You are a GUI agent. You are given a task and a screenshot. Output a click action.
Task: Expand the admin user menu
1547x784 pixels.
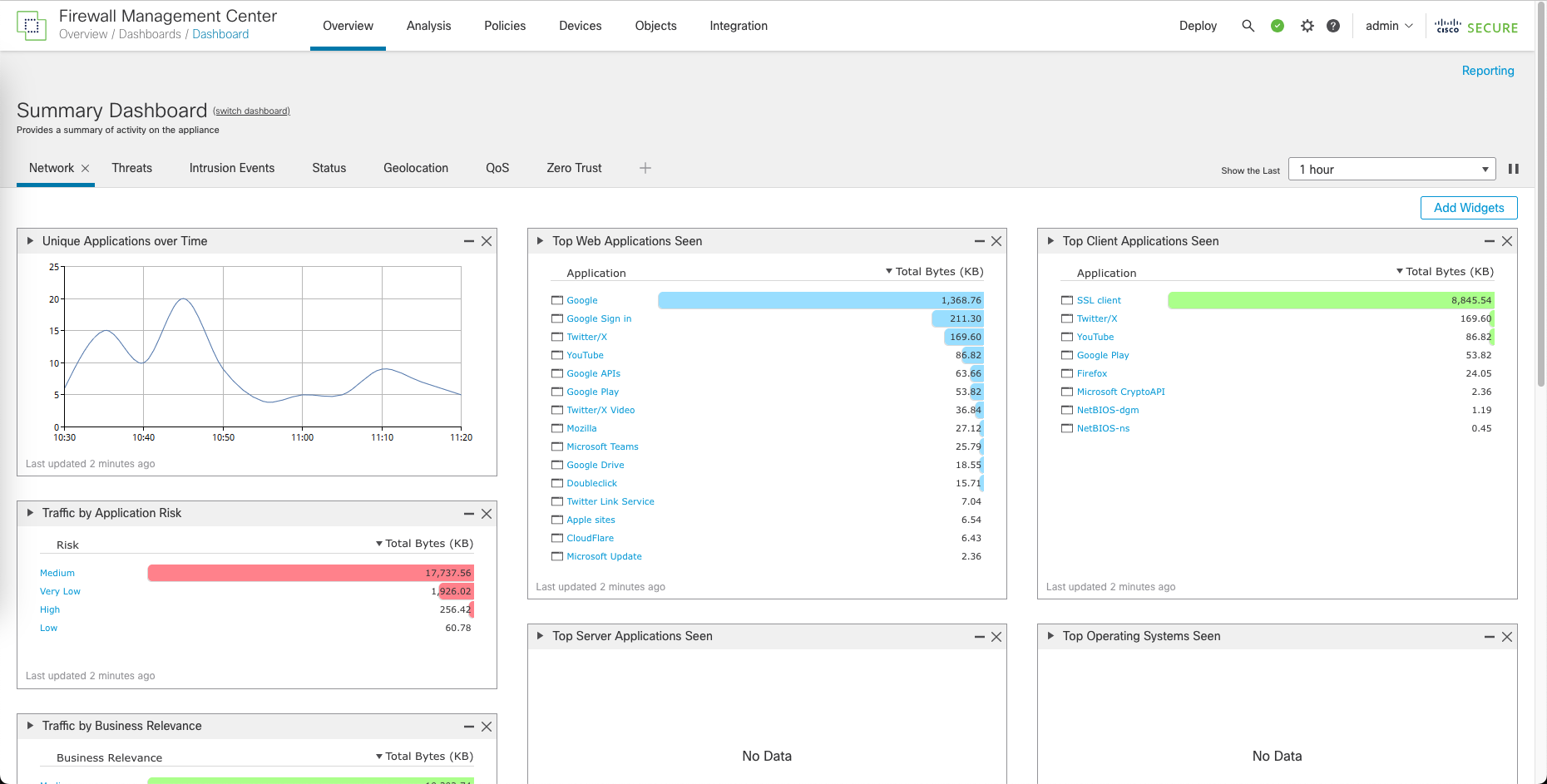[1389, 26]
